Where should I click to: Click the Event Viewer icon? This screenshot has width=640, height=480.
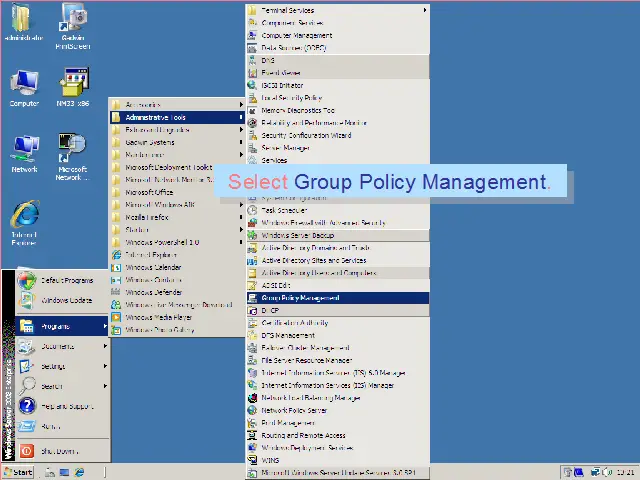tap(253, 73)
